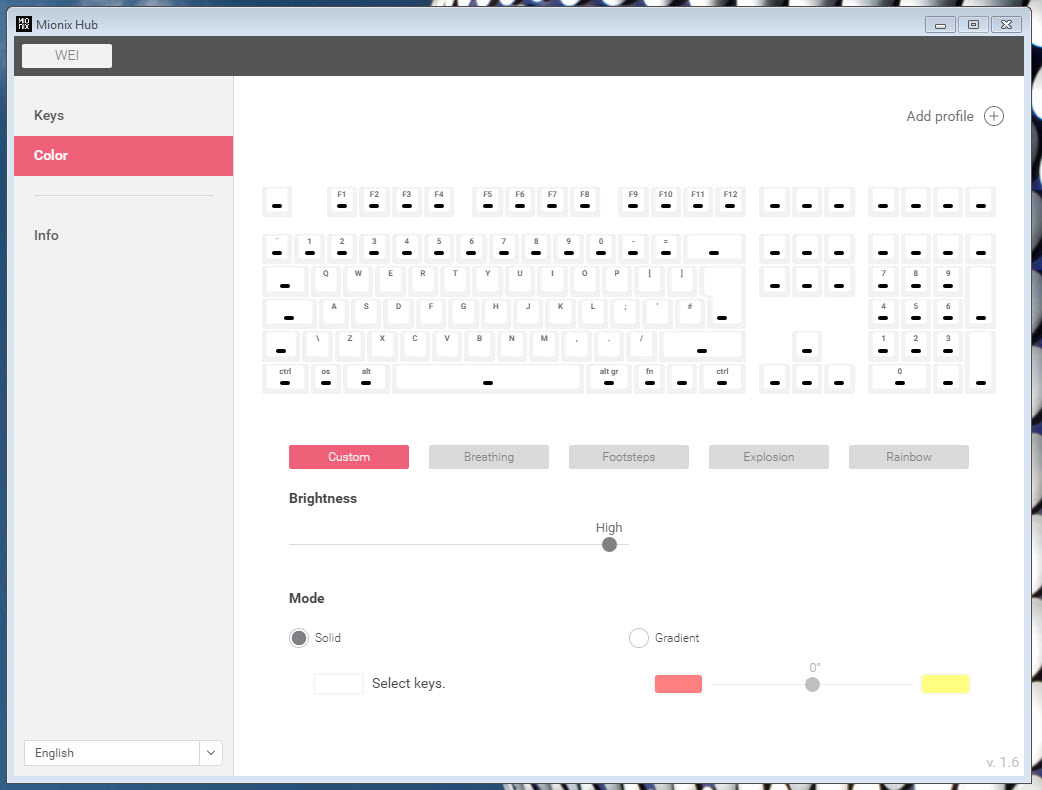The image size is (1042, 790).
Task: Apply the Rainbow lighting effect
Action: click(908, 457)
